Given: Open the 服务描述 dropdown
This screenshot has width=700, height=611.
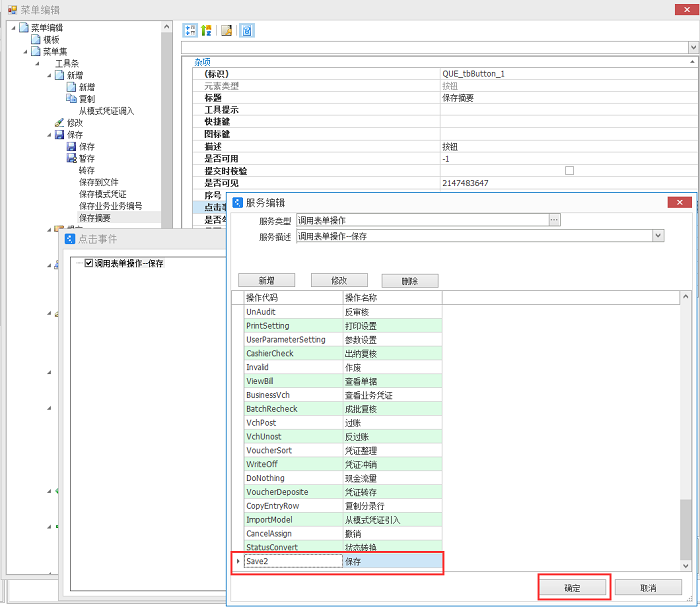Looking at the screenshot, I should pos(657,236).
